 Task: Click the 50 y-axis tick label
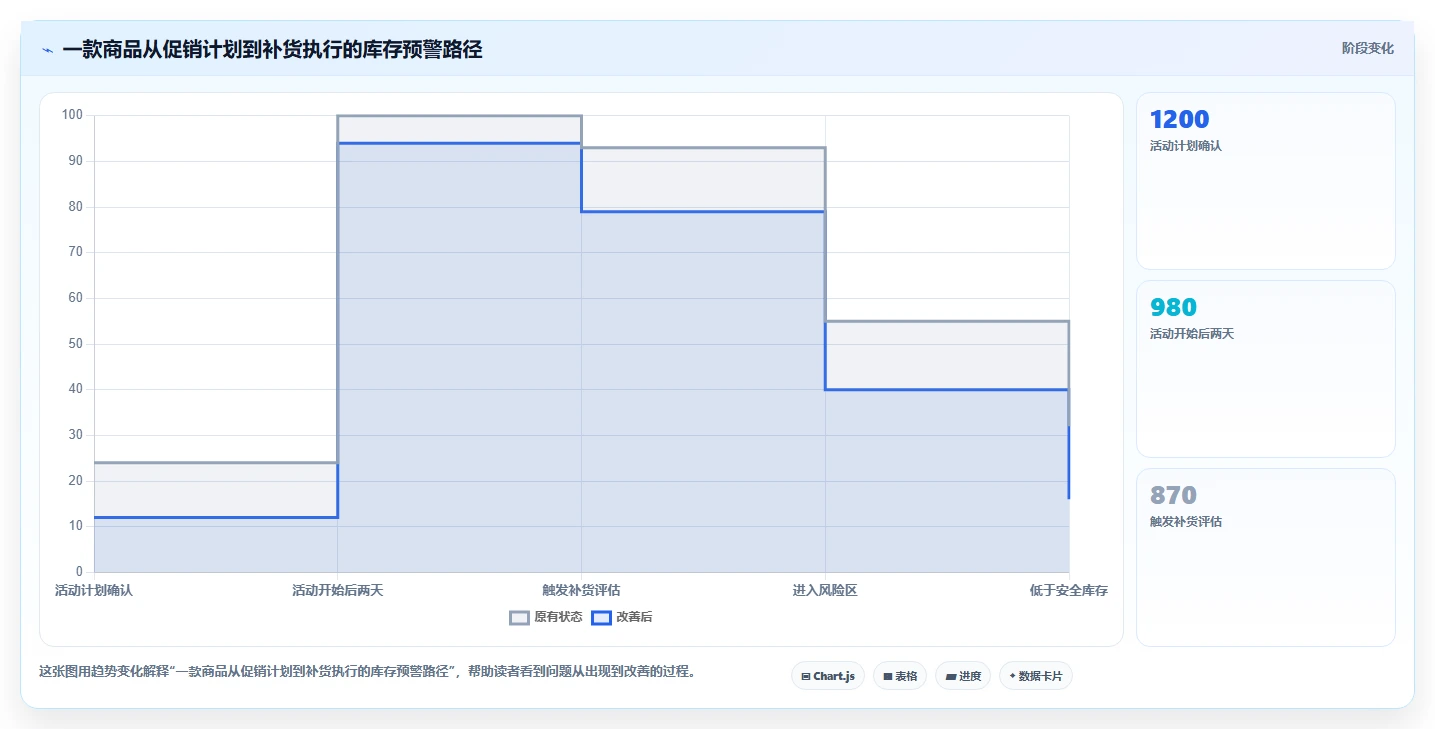(x=75, y=344)
